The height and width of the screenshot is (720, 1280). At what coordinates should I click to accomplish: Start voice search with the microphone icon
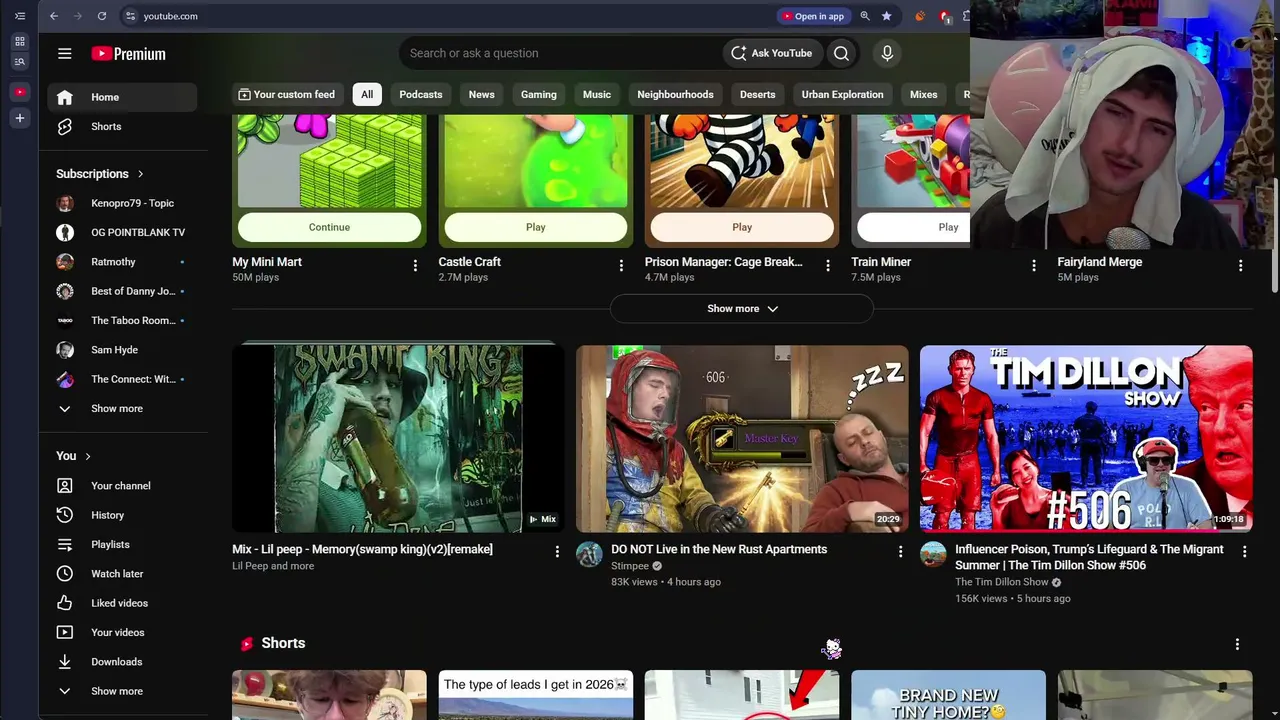(887, 54)
